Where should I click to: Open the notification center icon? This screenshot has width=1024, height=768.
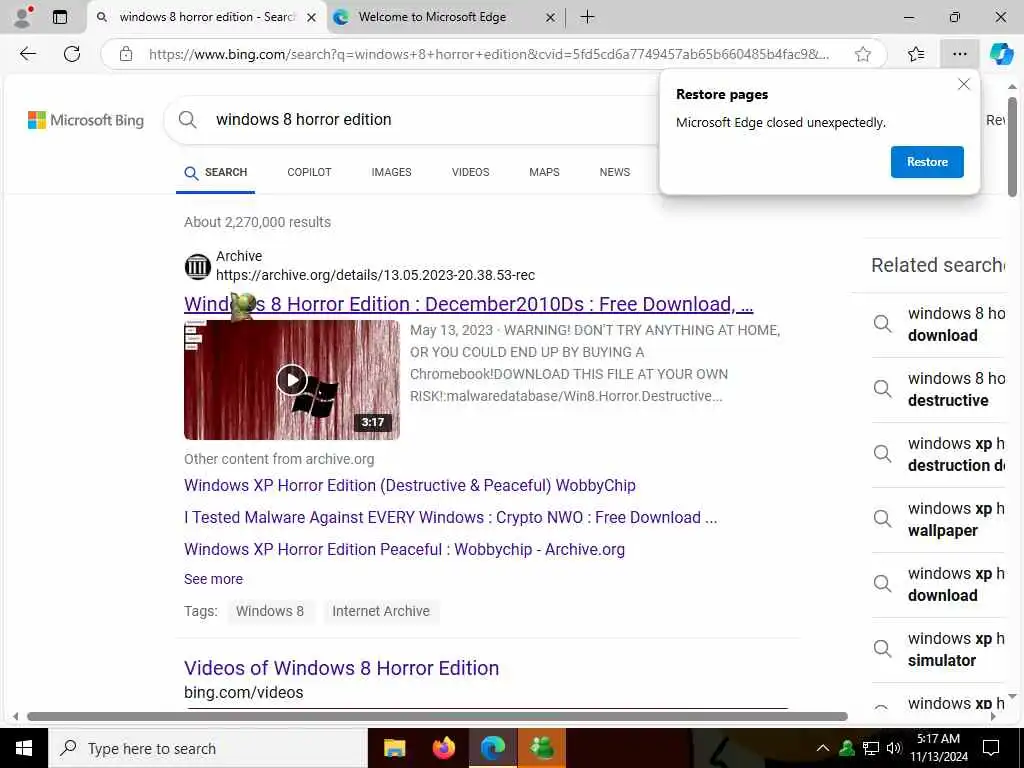991,748
